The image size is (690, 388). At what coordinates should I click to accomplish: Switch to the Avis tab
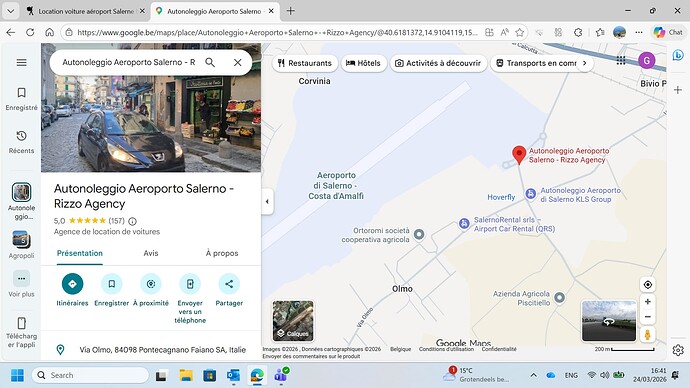[x=151, y=253]
